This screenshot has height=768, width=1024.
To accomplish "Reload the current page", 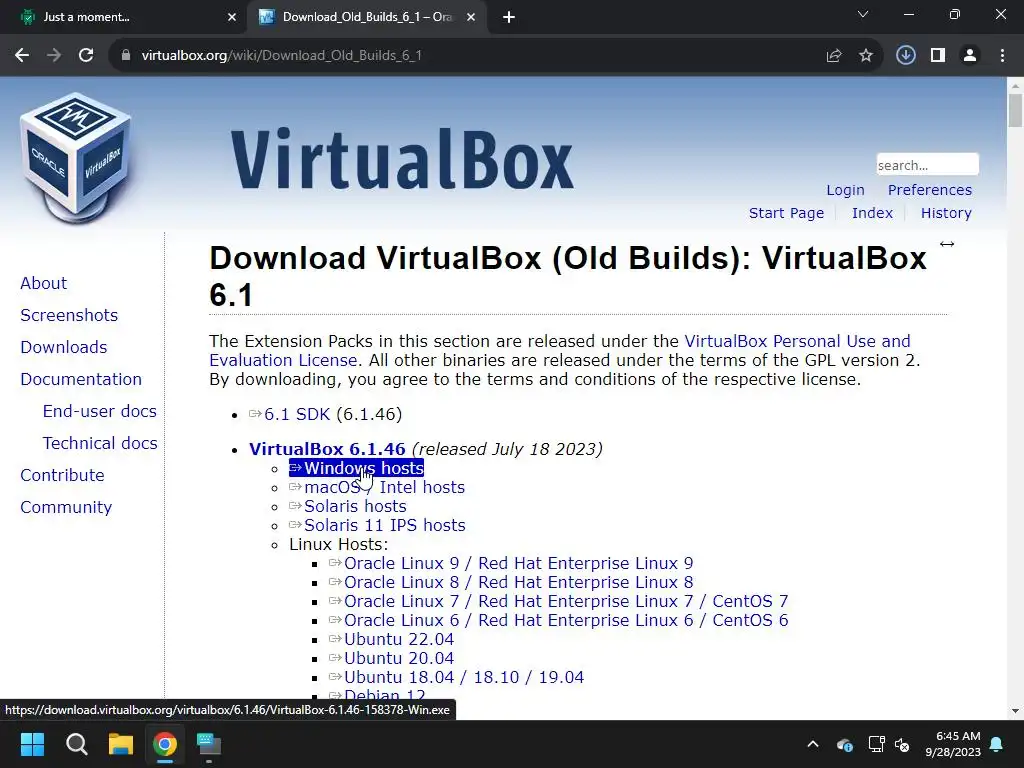I will coord(86,56).
